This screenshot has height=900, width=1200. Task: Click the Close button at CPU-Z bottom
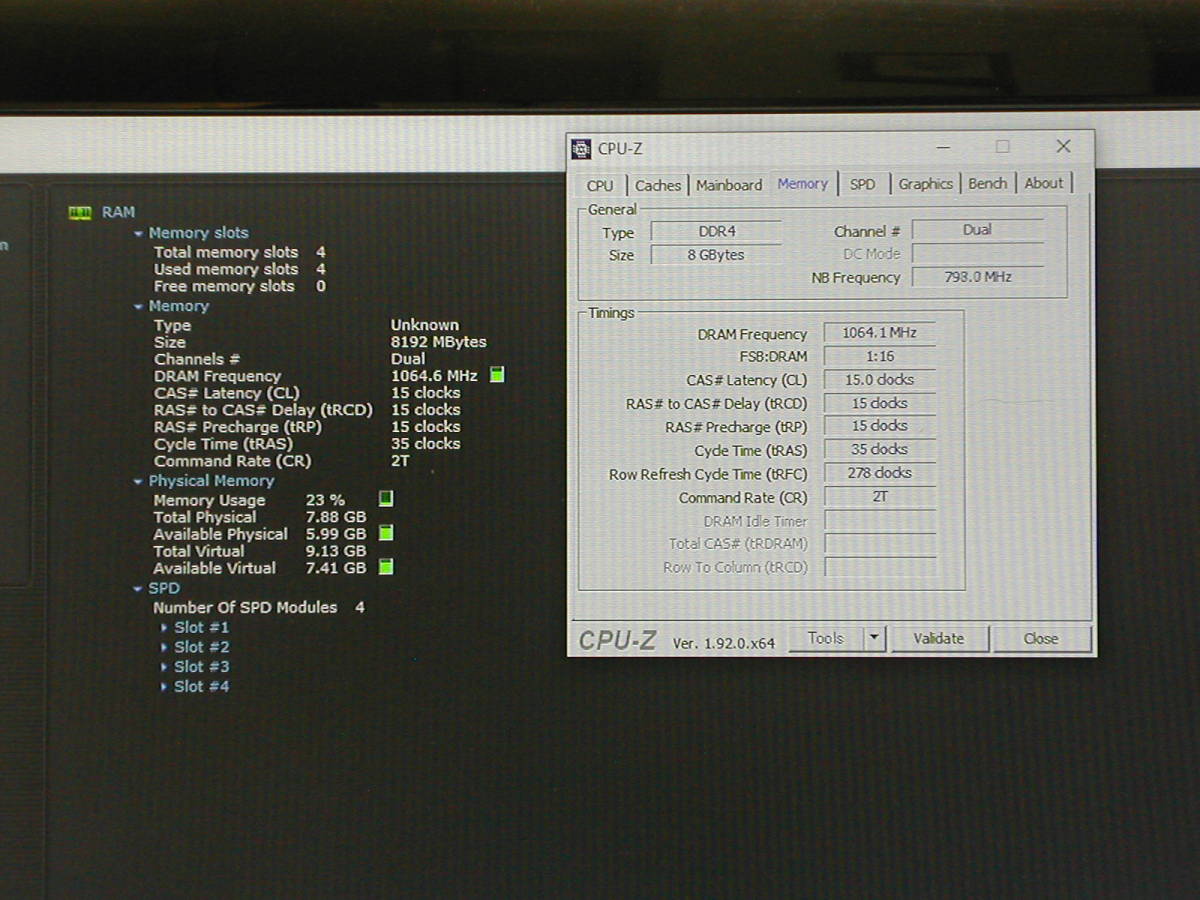[x=1041, y=638]
